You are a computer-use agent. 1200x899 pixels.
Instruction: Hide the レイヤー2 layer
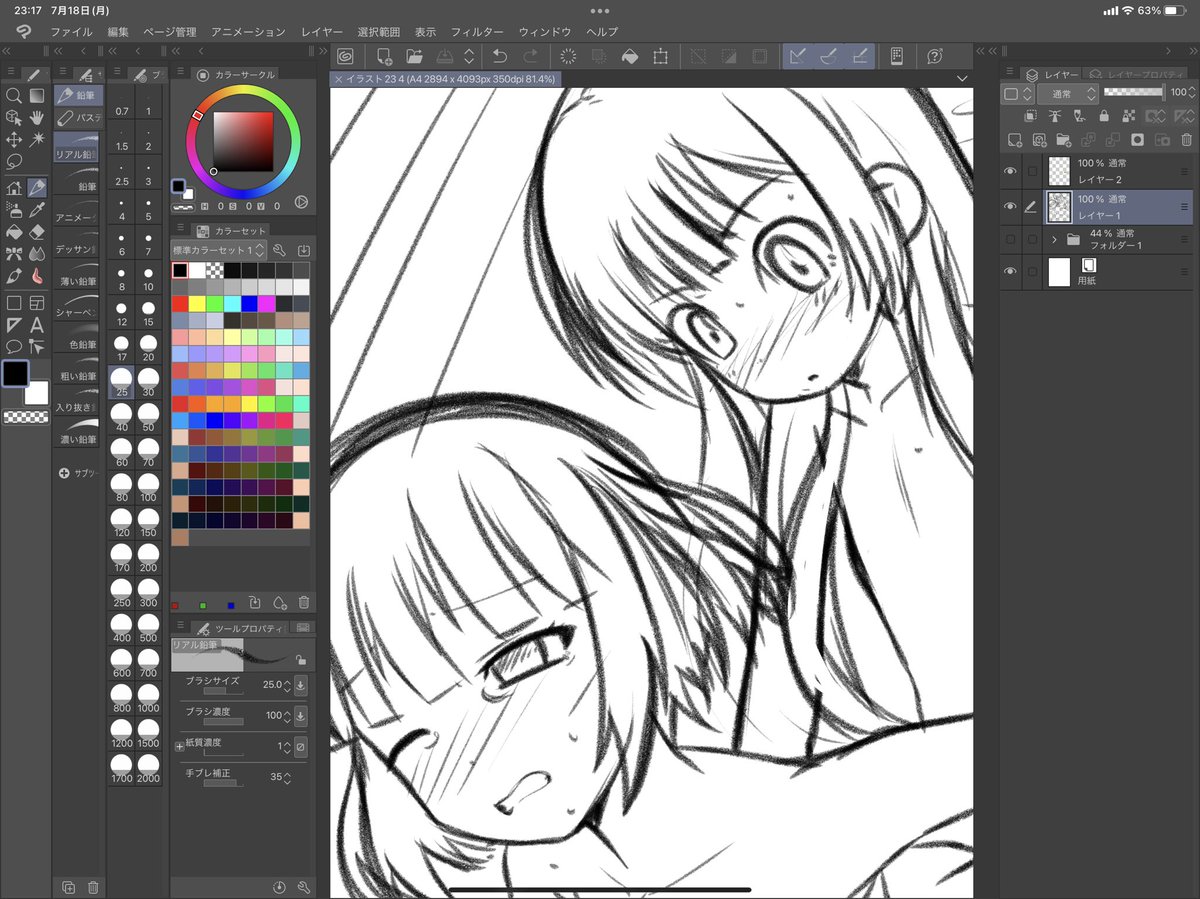pyautogui.click(x=1010, y=171)
